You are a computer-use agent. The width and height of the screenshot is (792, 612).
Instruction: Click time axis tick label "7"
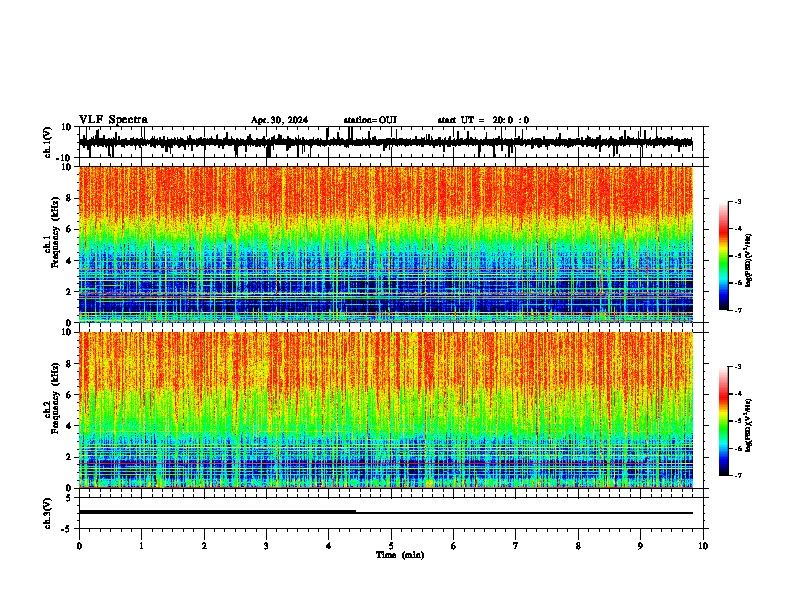pos(516,546)
